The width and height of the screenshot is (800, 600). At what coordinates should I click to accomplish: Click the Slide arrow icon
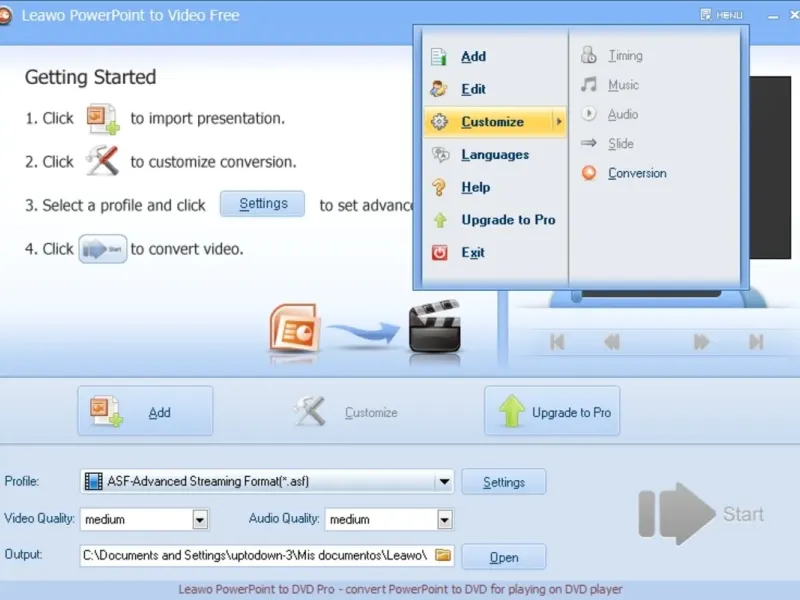click(588, 143)
